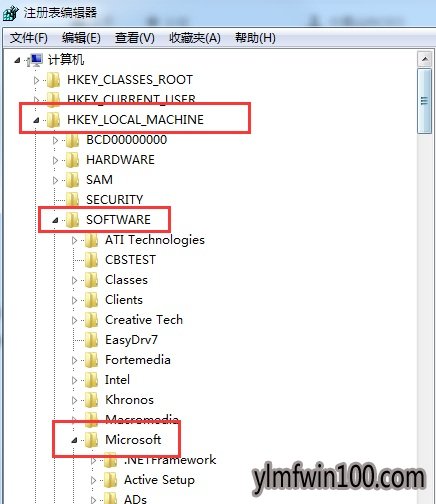Select the Khronos key
This screenshot has width=436, height=504.
[x=129, y=400]
